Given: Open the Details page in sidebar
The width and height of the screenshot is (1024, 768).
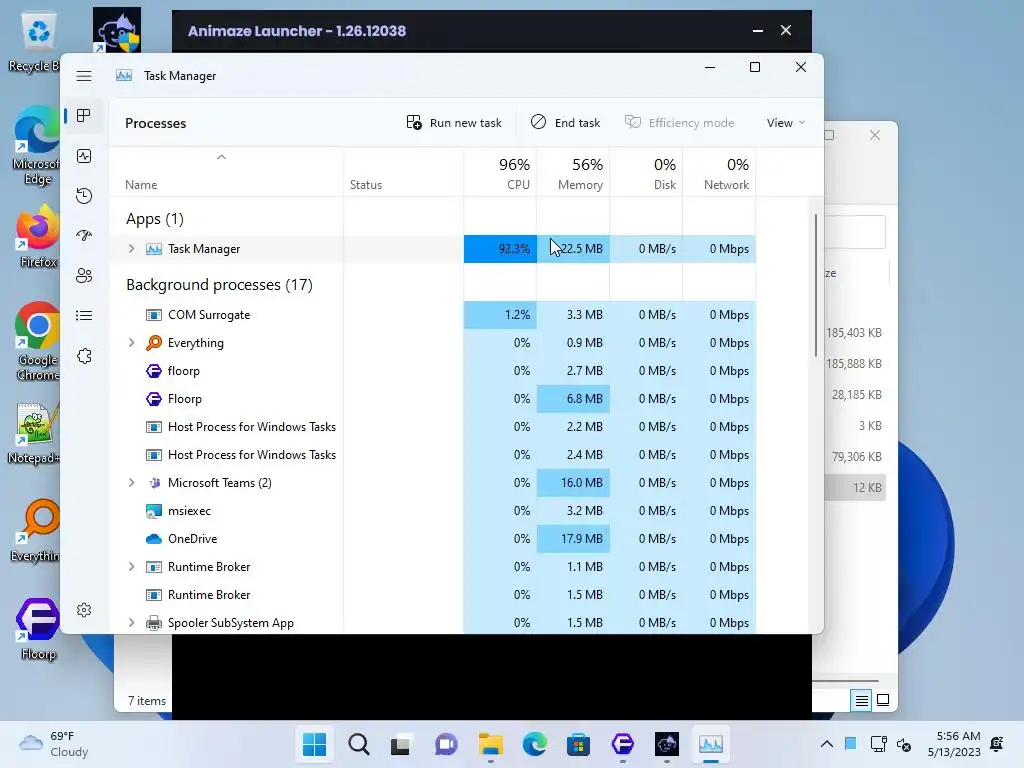Looking at the screenshot, I should point(84,316).
